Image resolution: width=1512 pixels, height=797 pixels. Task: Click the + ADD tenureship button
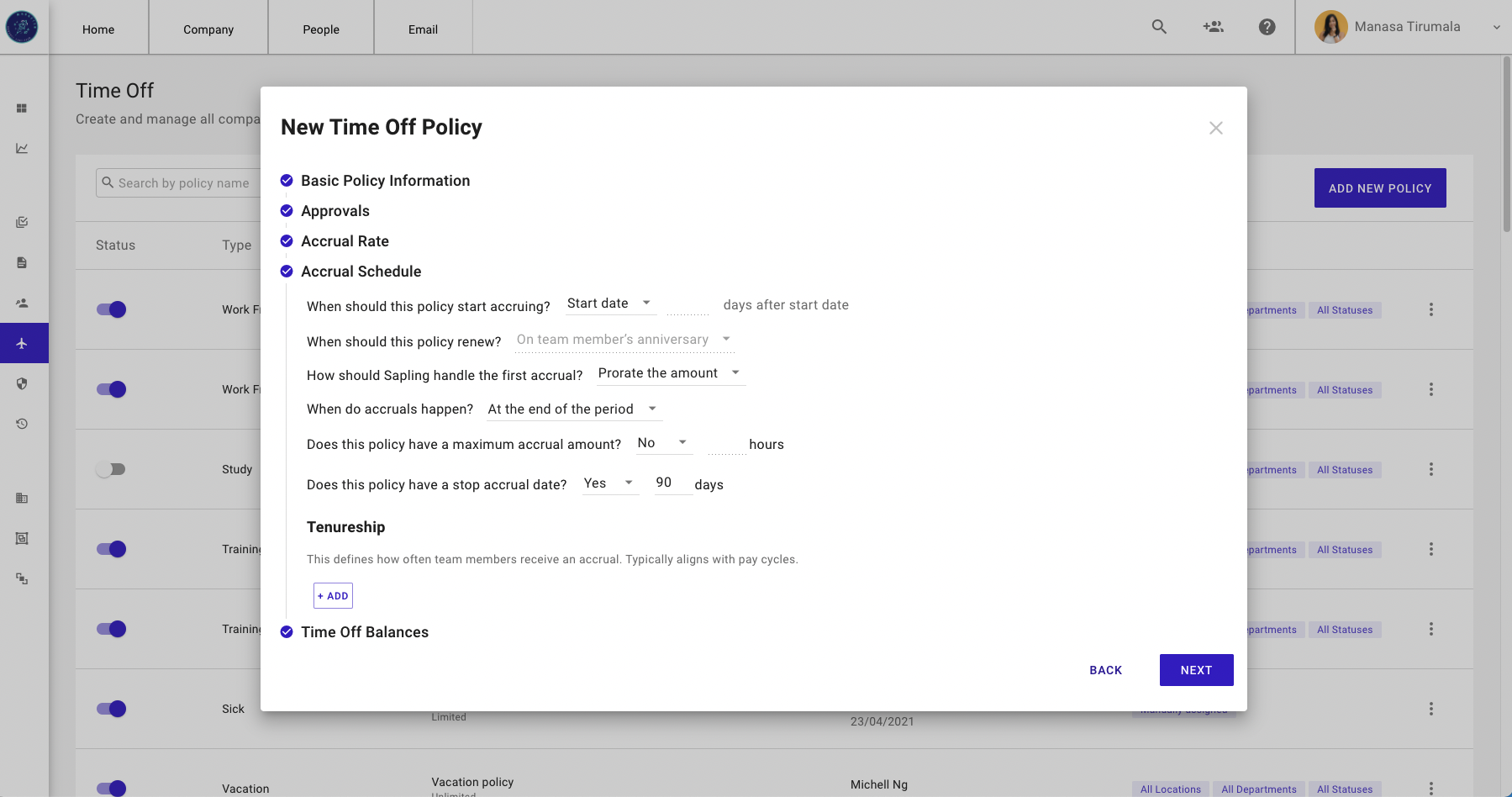pyautogui.click(x=333, y=595)
